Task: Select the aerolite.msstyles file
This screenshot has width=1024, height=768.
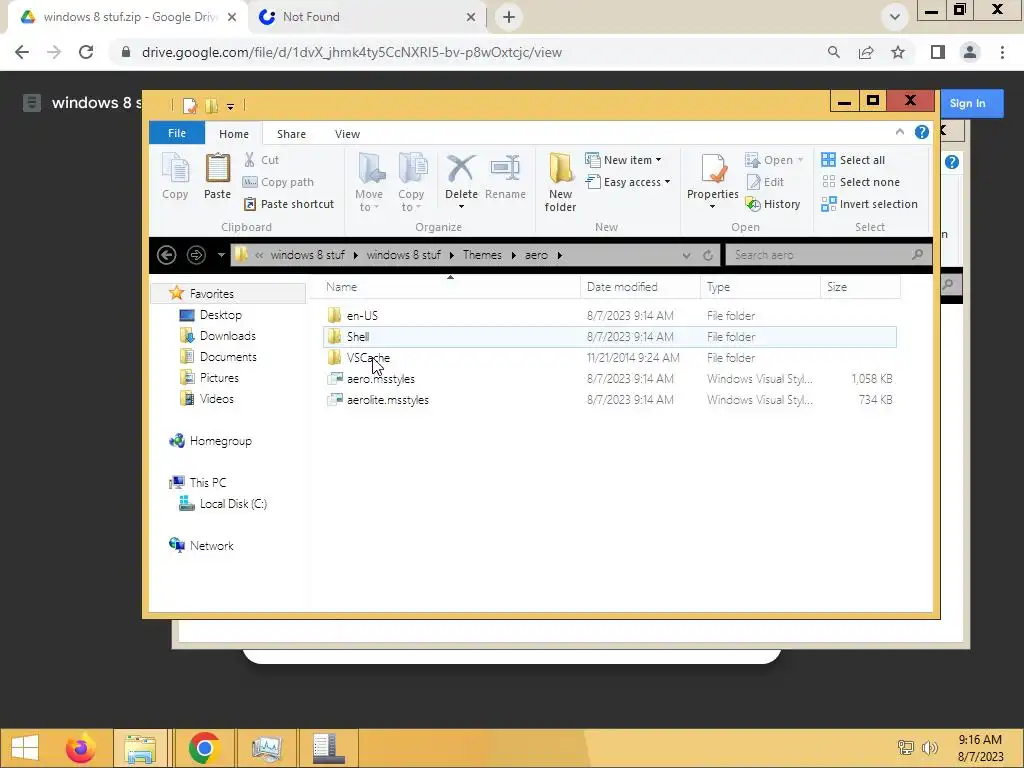Action: [609, 399]
